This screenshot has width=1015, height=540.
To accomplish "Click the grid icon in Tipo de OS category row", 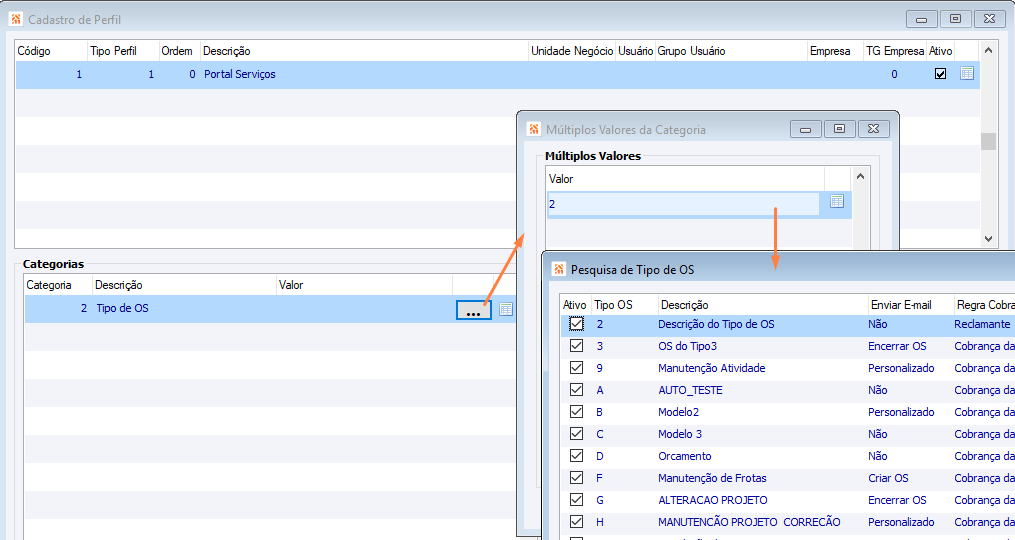I will coord(506,309).
